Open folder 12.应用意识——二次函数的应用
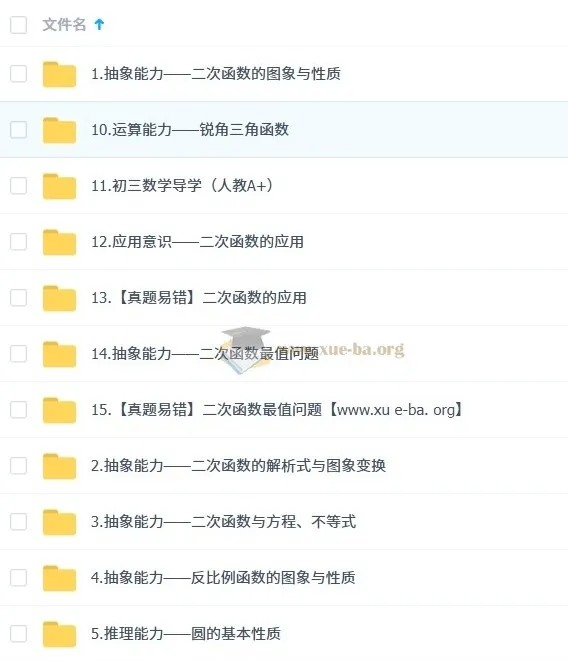Image resolution: width=568 pixels, height=661 pixels. pyautogui.click(x=197, y=242)
